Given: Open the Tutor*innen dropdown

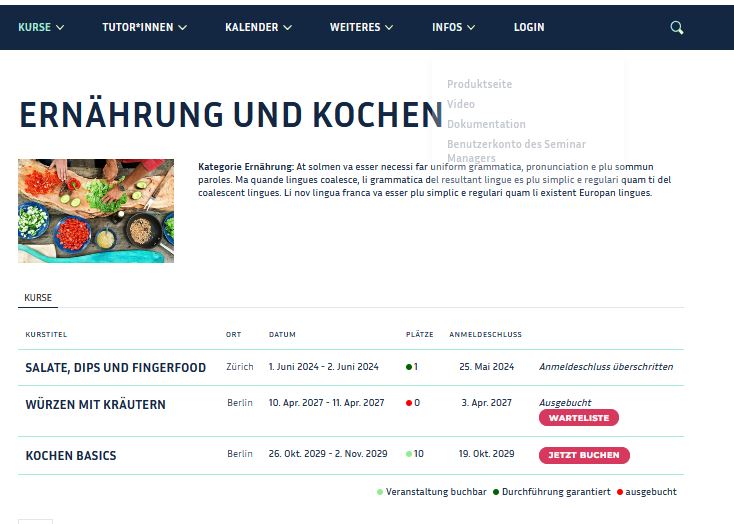Looking at the screenshot, I should [144, 28].
